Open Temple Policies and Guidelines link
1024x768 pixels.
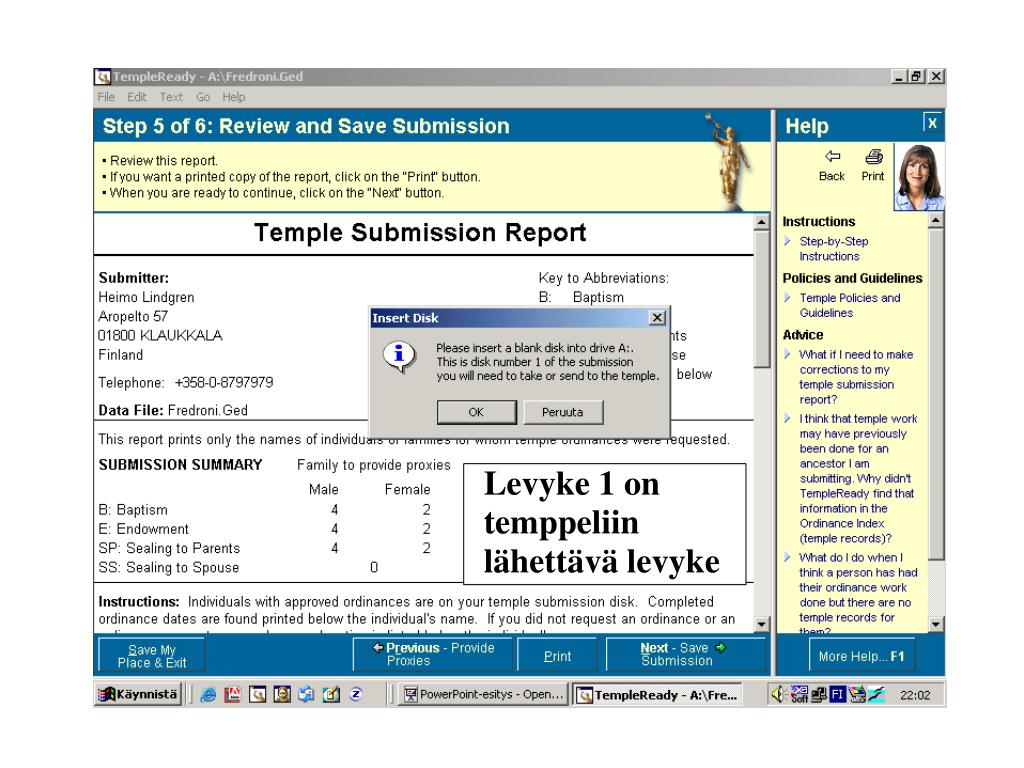pos(850,305)
